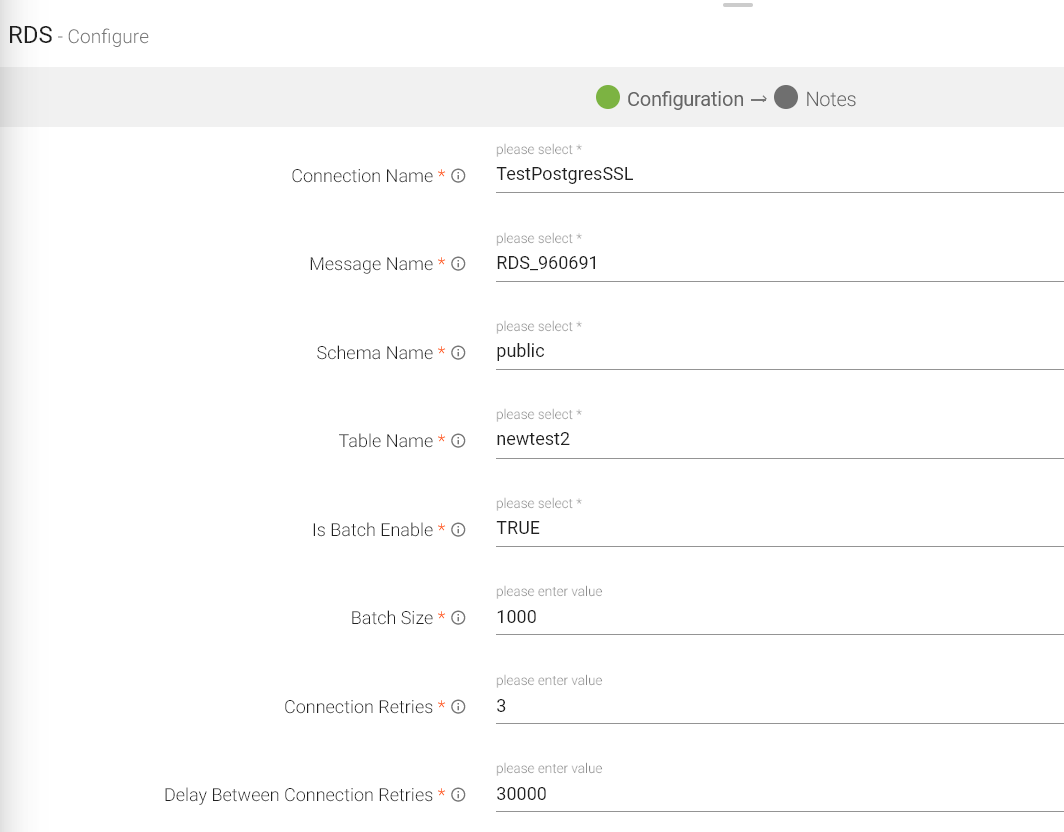Open Connection Retries info icon
Screen dimensions: 1064x832
[458, 707]
